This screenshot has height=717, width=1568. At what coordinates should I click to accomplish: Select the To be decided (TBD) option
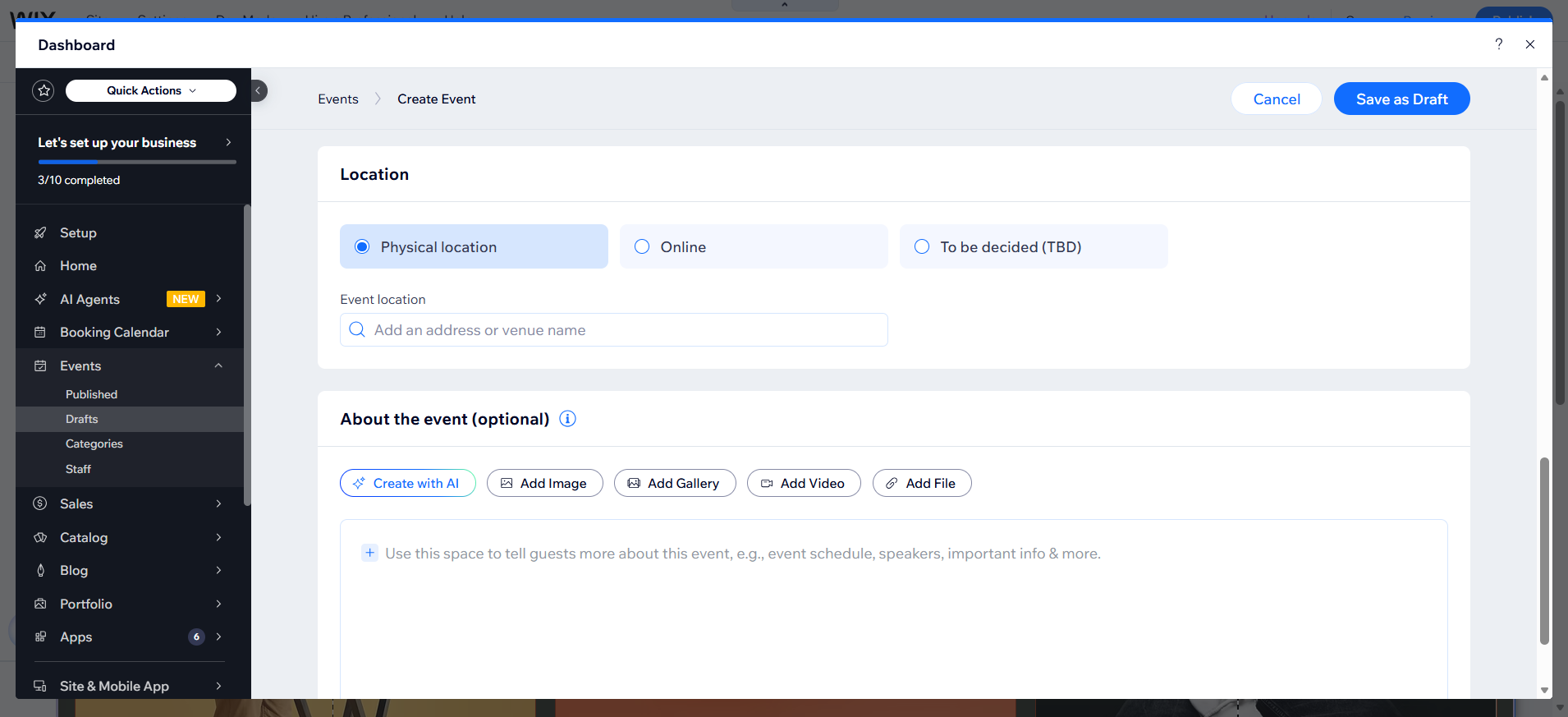tap(1034, 246)
